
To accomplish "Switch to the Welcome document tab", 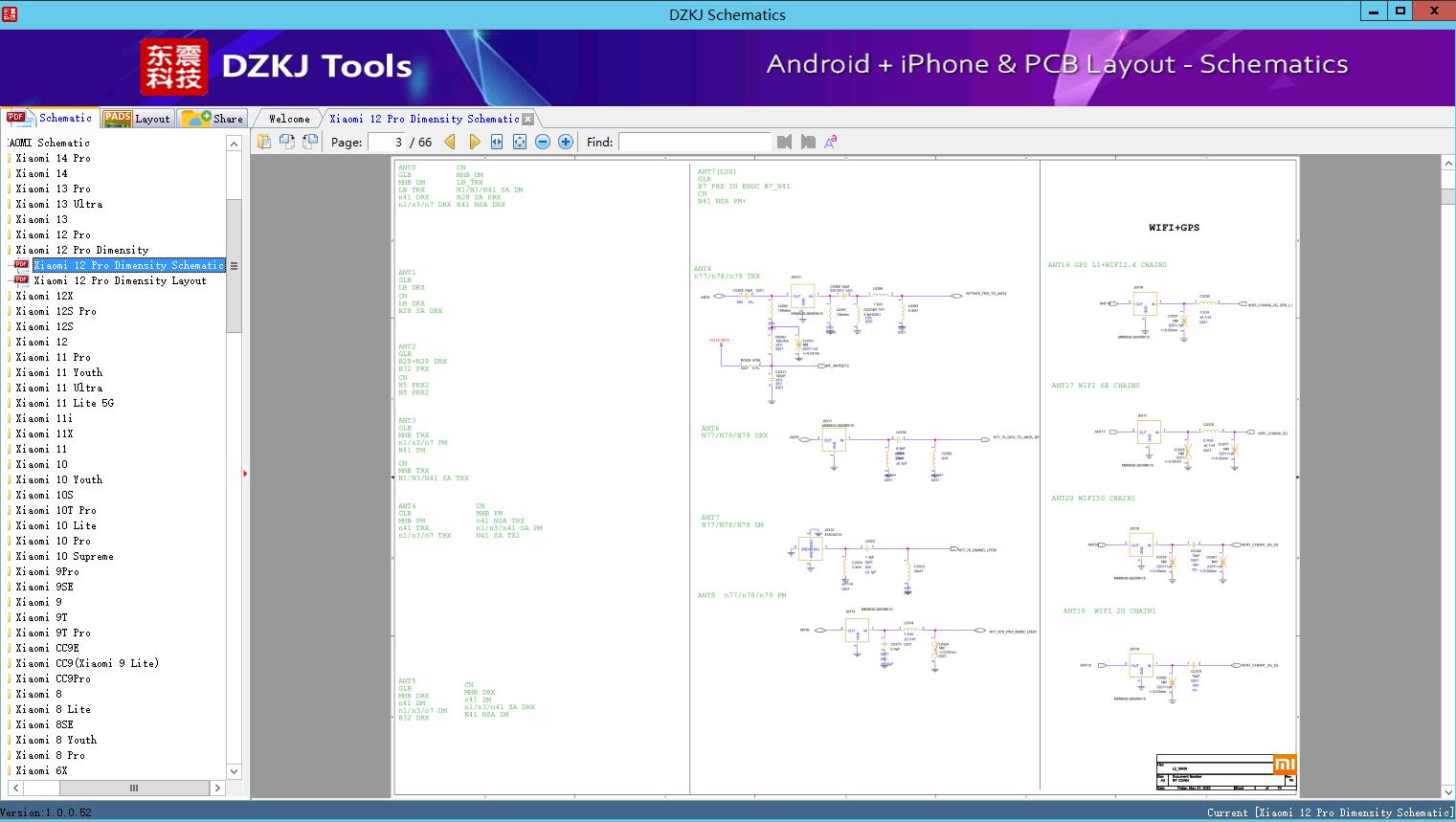I will [x=289, y=119].
